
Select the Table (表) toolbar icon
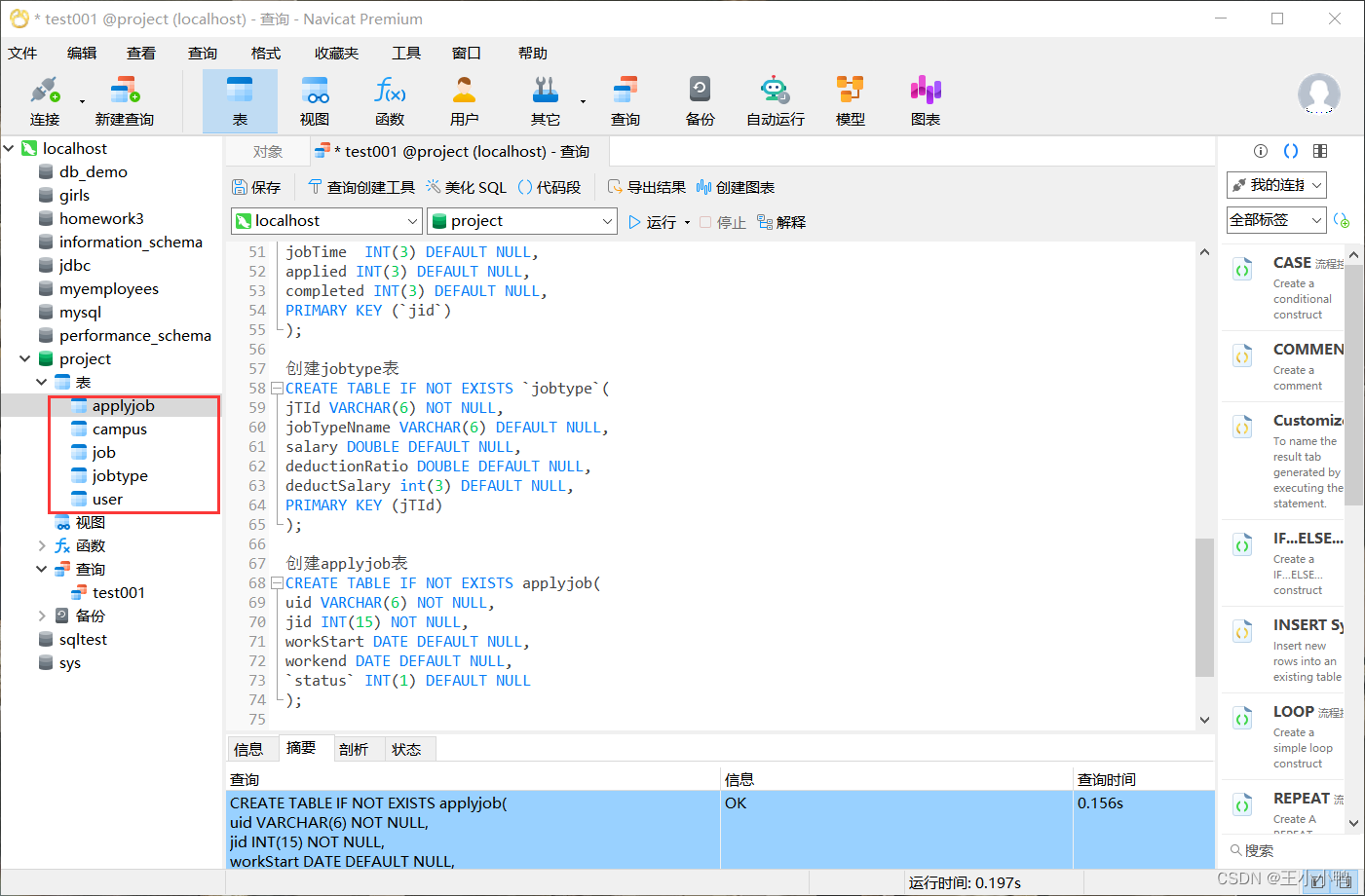tap(240, 101)
